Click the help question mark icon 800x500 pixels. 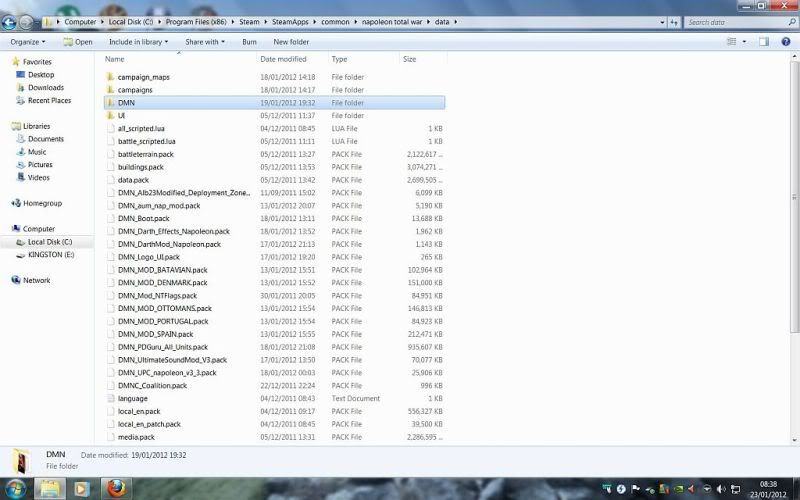click(785, 42)
